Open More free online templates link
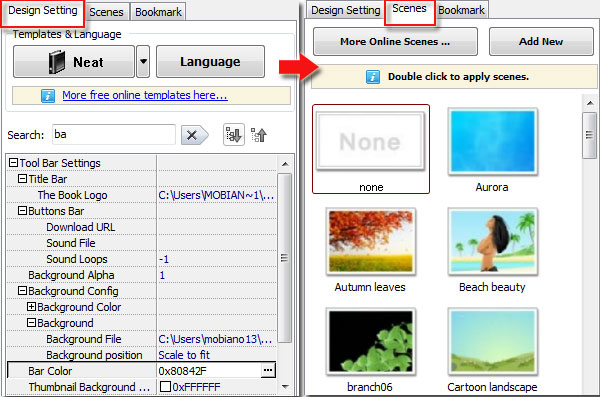Viewport: 600px width, 397px height. coord(145,95)
